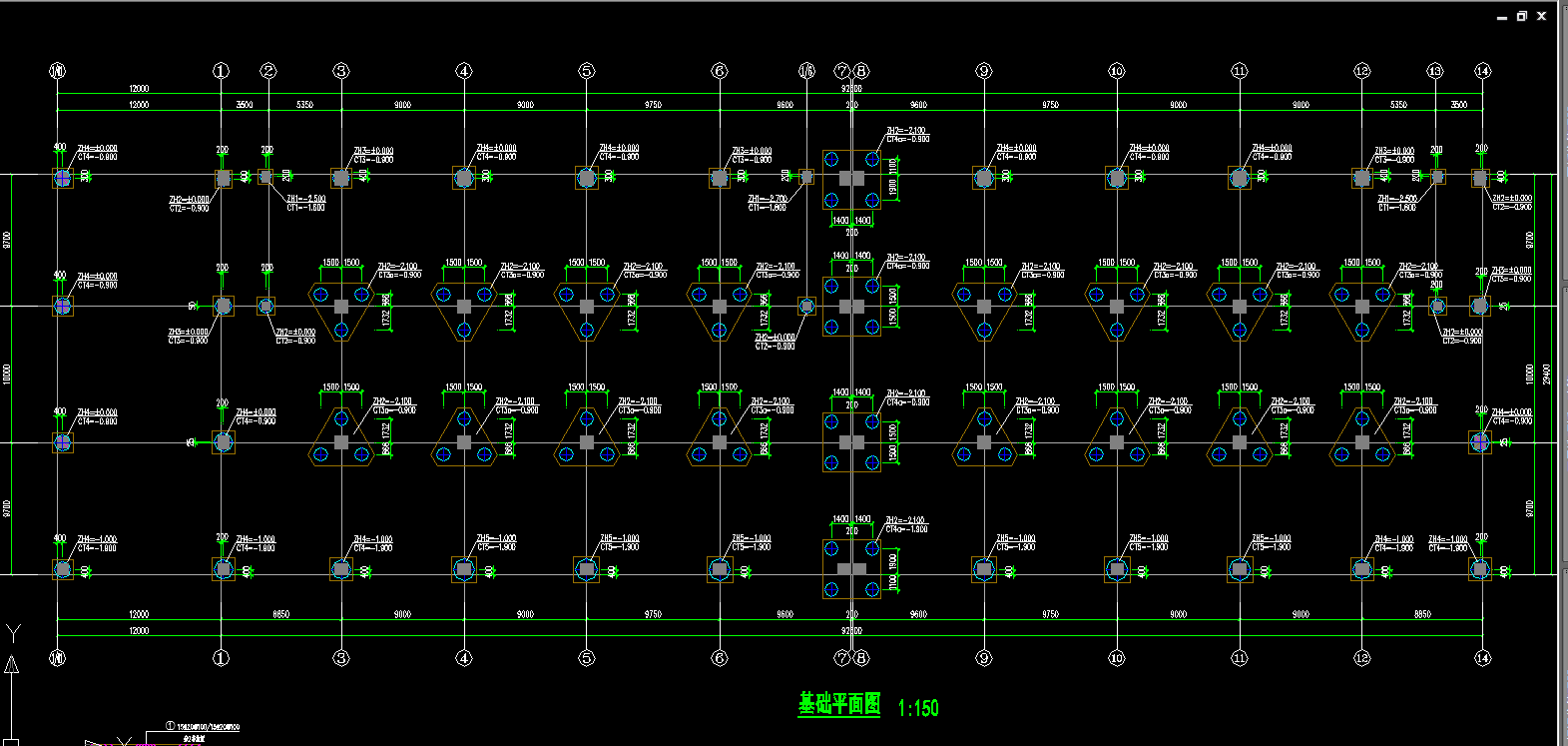Pick upper grid bubble 13
The width and height of the screenshot is (1568, 746).
[x=1435, y=71]
